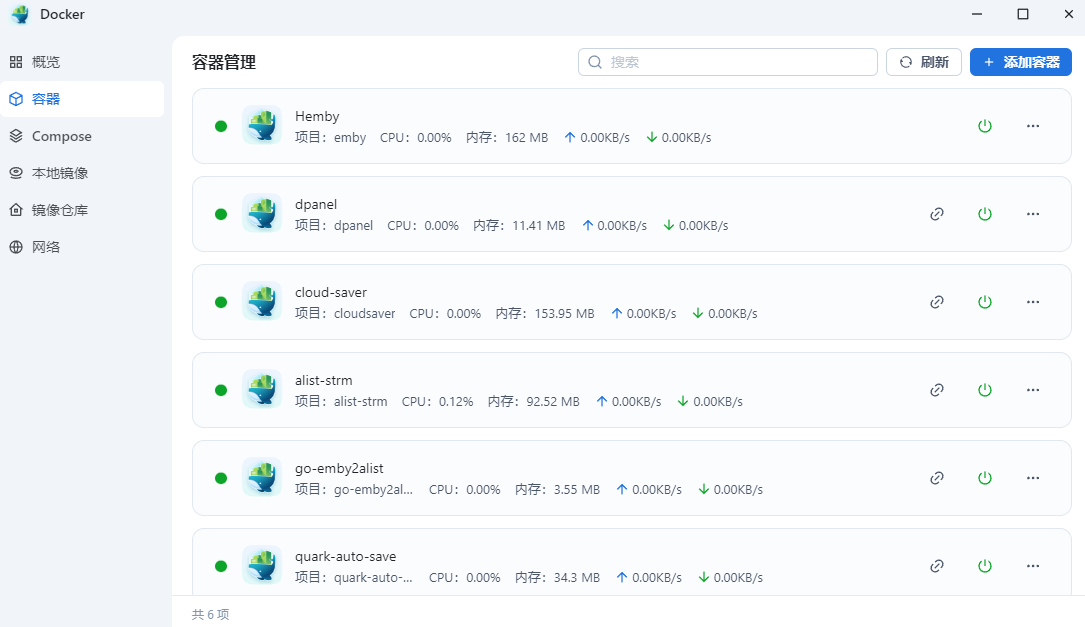Click the alist-strm container name
Image resolution: width=1085 pixels, height=627 pixels.
[x=324, y=380]
